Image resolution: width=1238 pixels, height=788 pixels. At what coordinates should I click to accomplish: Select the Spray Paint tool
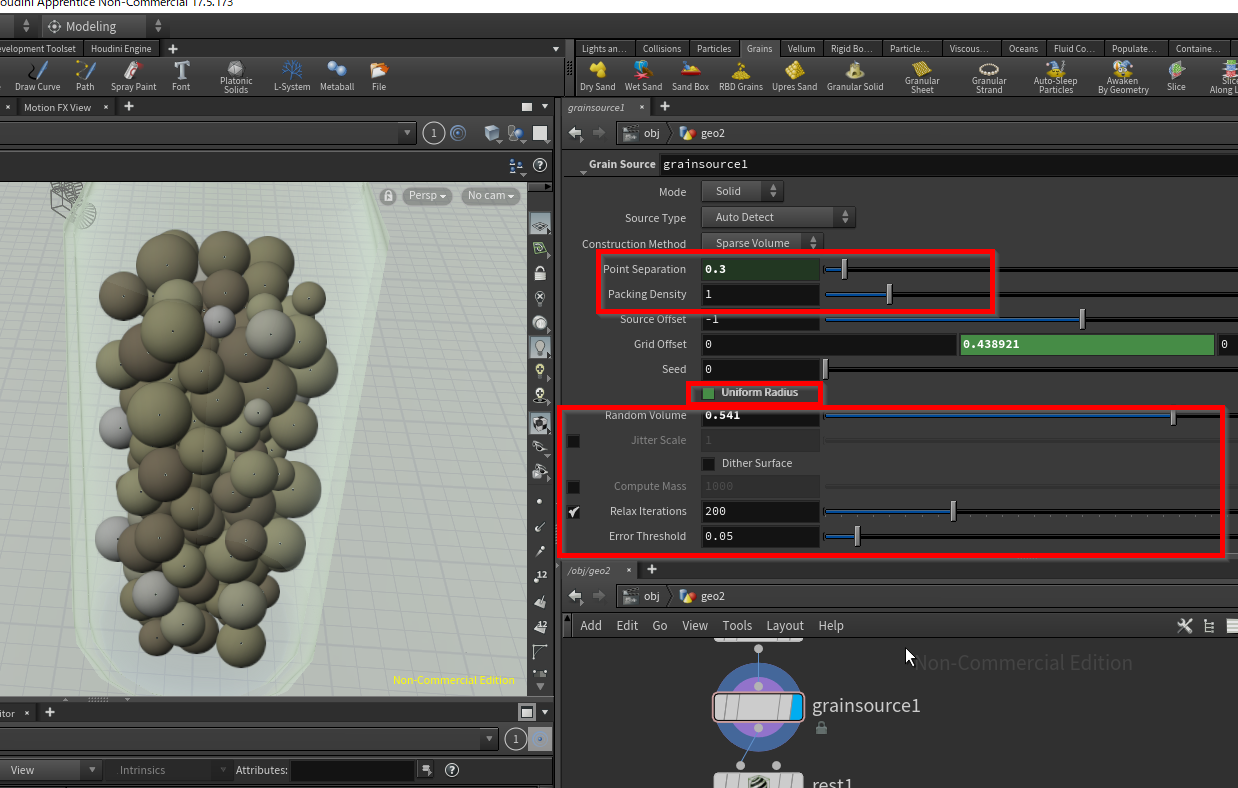[x=133, y=76]
